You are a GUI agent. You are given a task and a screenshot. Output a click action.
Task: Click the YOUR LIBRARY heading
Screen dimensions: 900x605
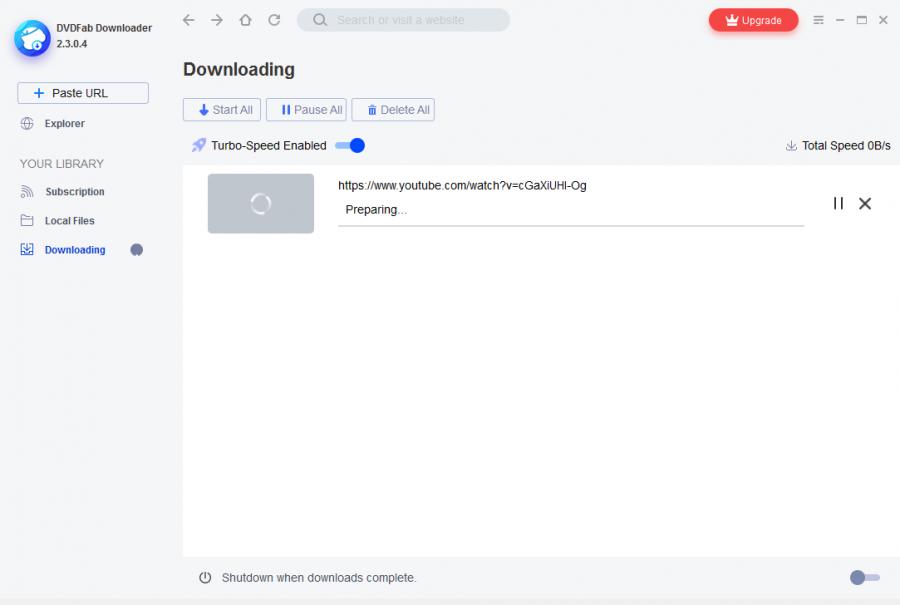(x=62, y=164)
